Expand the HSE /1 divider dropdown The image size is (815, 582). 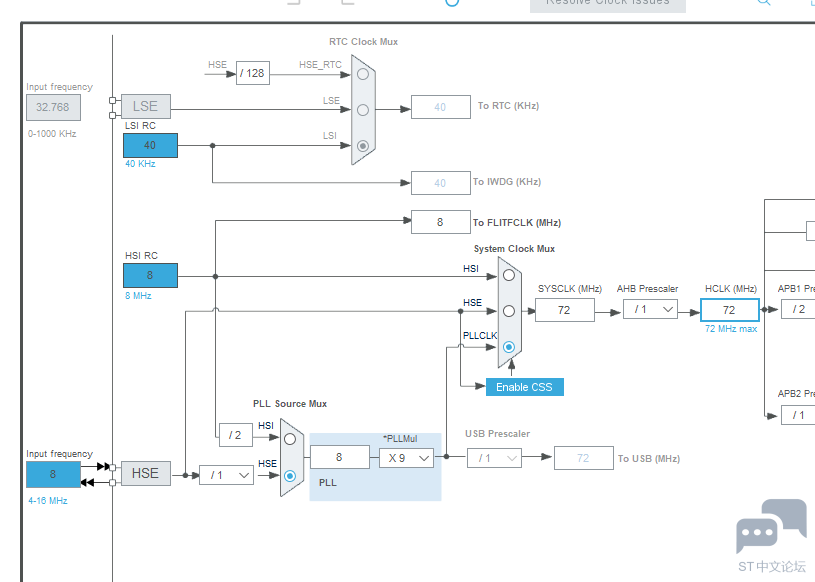(226, 475)
